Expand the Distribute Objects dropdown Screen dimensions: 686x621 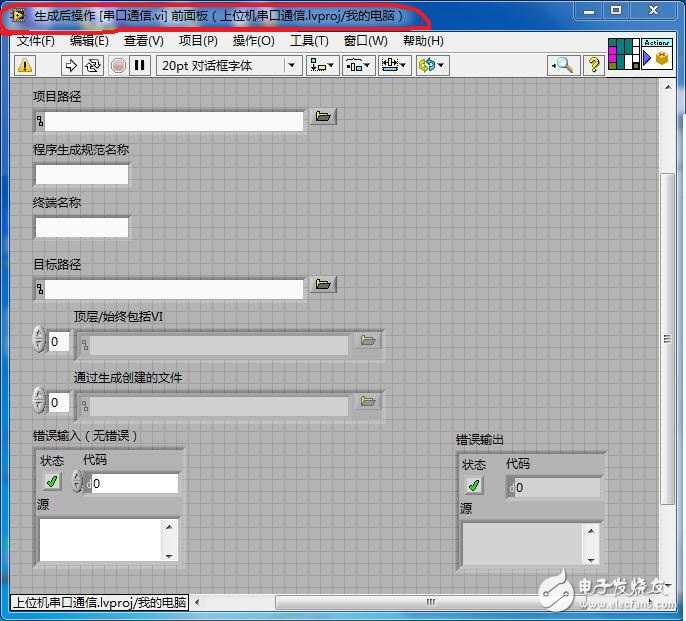[x=358, y=65]
